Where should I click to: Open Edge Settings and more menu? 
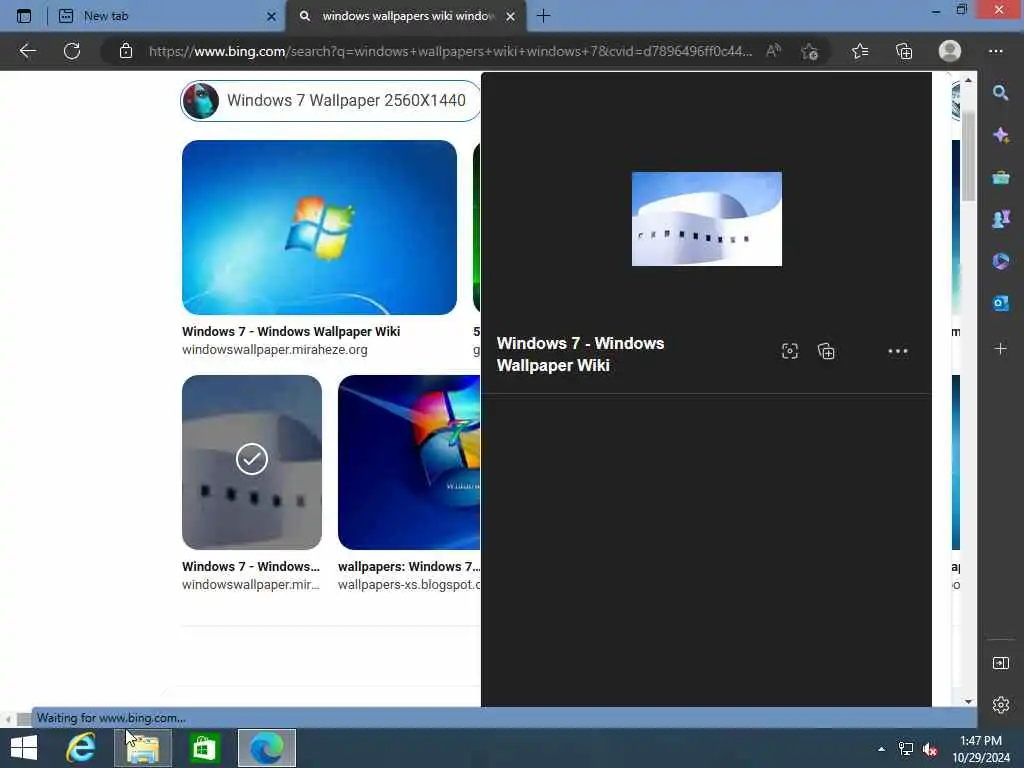coord(995,51)
